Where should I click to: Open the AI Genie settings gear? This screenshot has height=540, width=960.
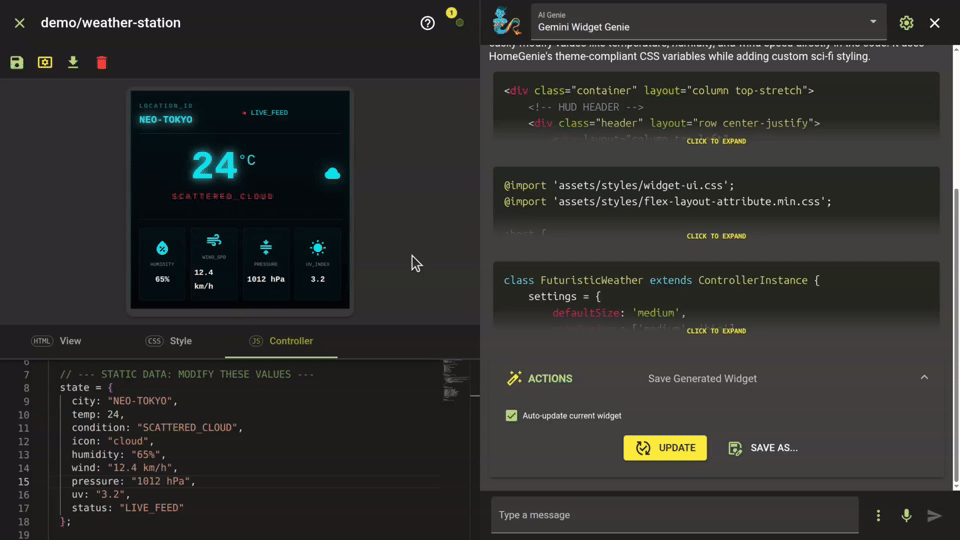[x=906, y=23]
